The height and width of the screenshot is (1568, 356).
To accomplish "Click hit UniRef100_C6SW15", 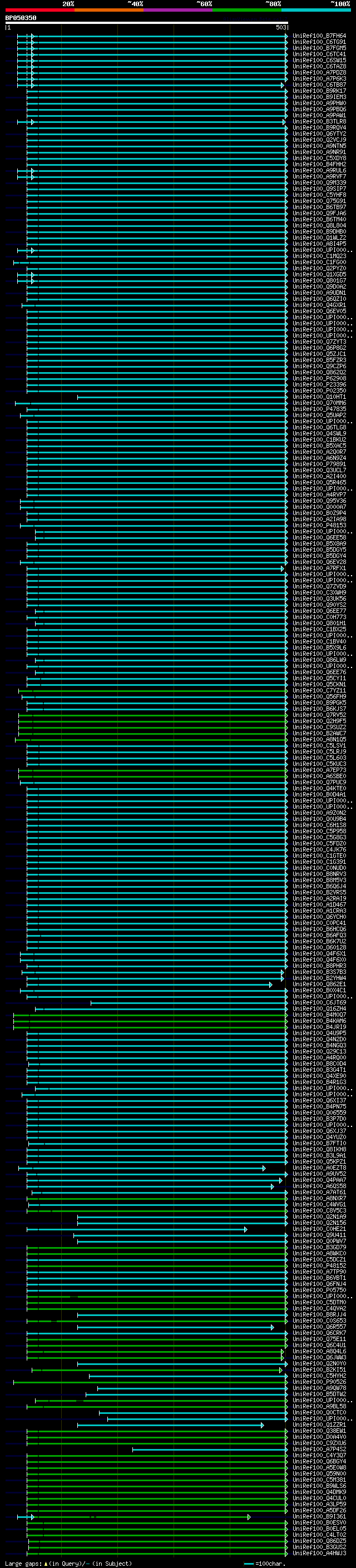I will [319, 60].
